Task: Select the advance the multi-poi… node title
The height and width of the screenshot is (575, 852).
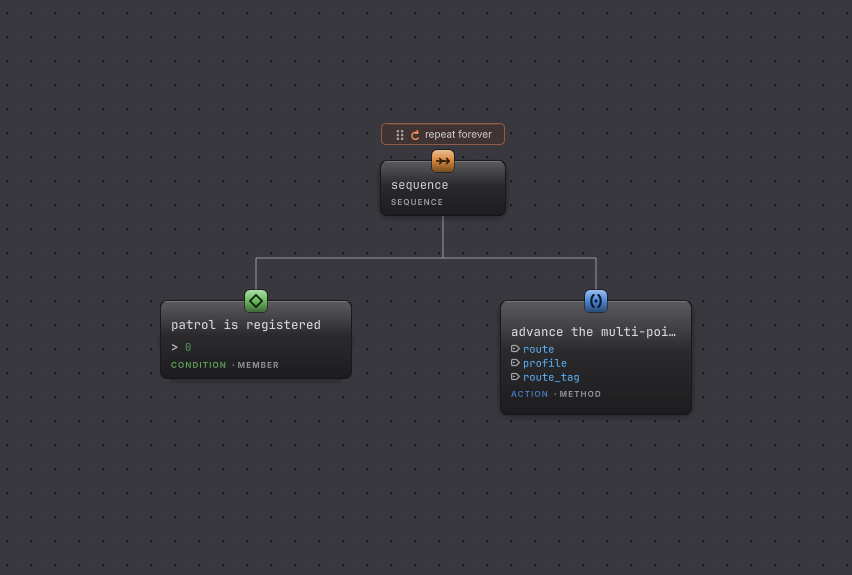Action: [593, 332]
